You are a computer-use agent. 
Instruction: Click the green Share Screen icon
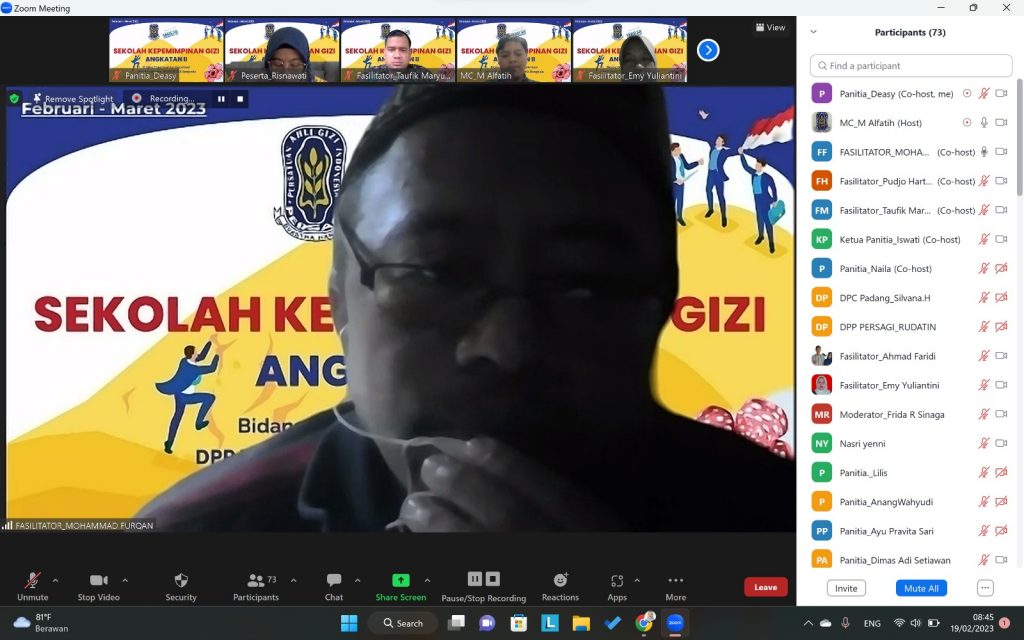400,581
